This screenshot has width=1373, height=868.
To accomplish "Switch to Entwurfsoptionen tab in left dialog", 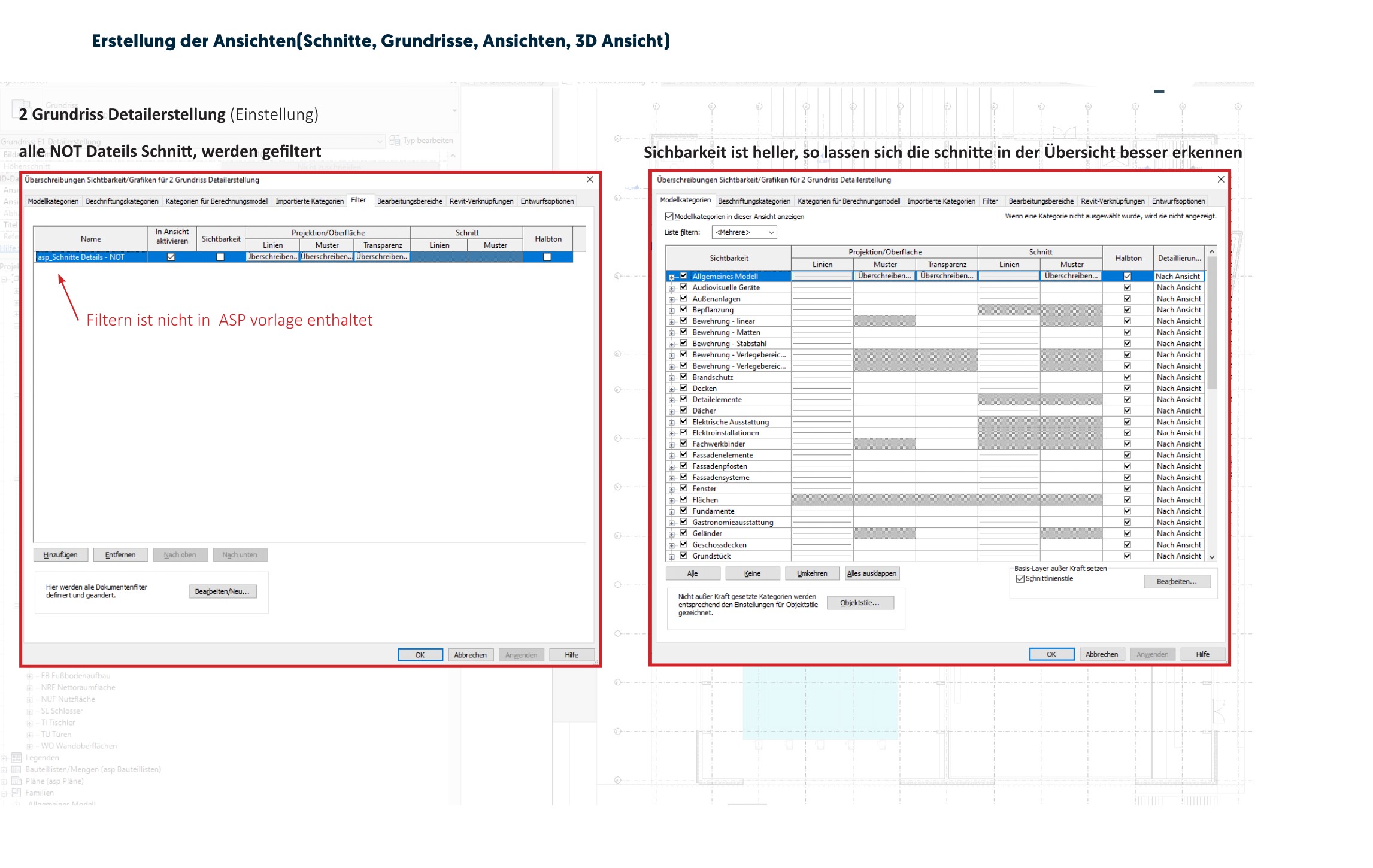I will [x=547, y=201].
